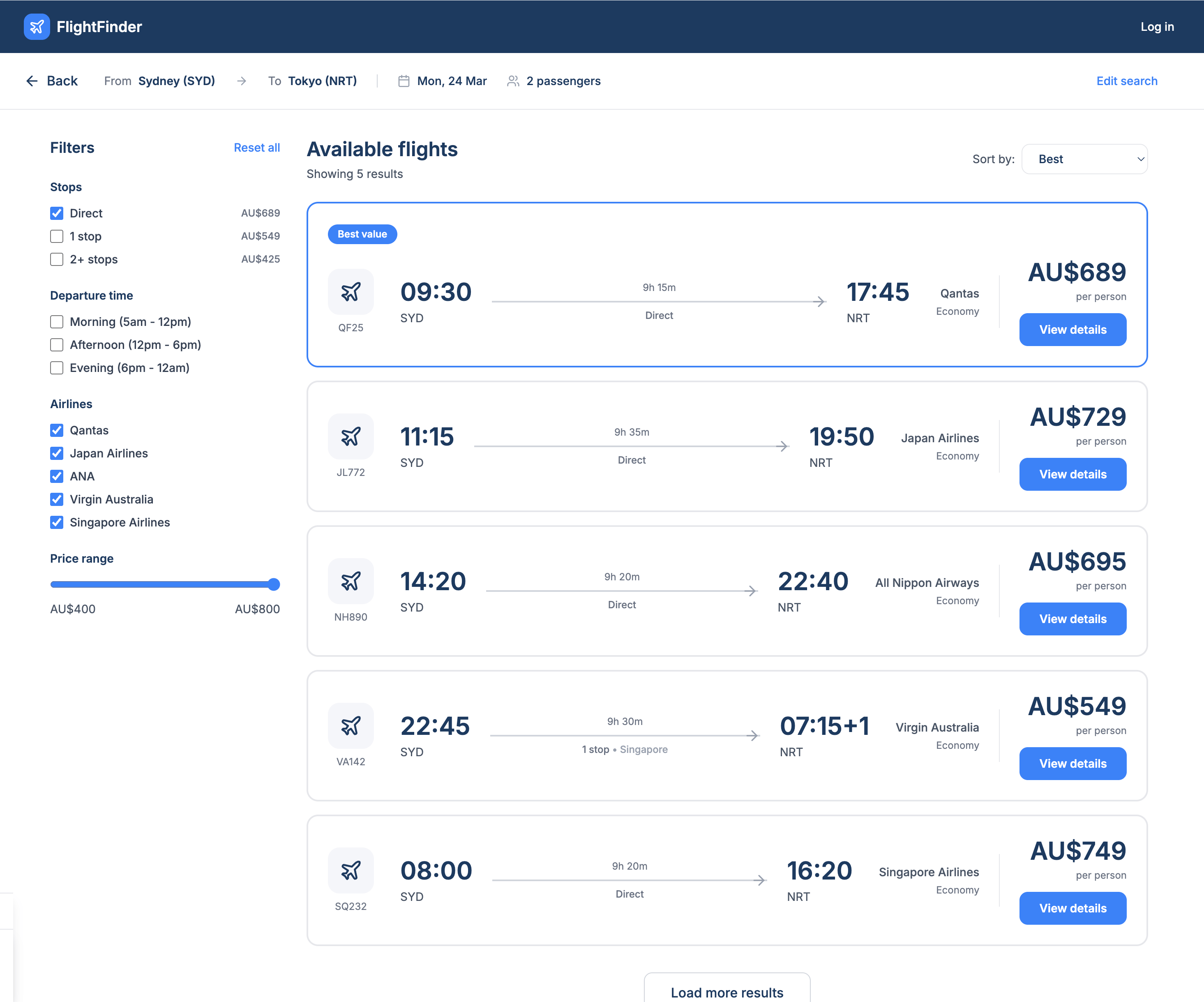Click Reset all filters link
The image size is (1204, 1002).
coord(256,148)
